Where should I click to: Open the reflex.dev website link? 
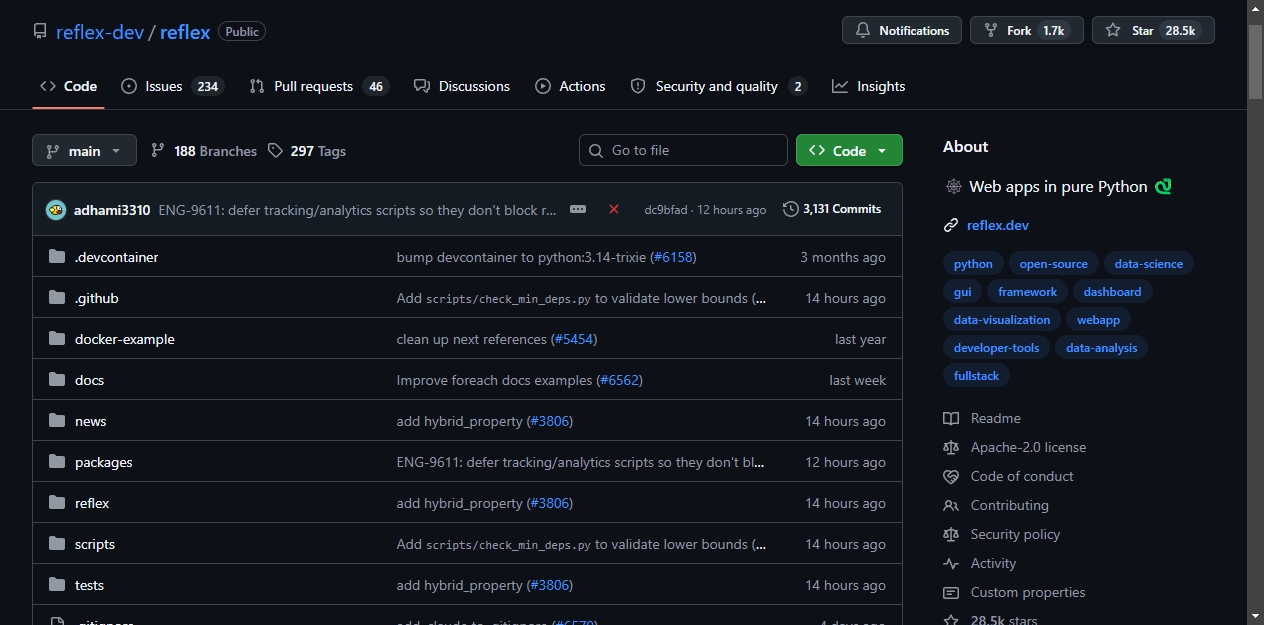click(998, 226)
